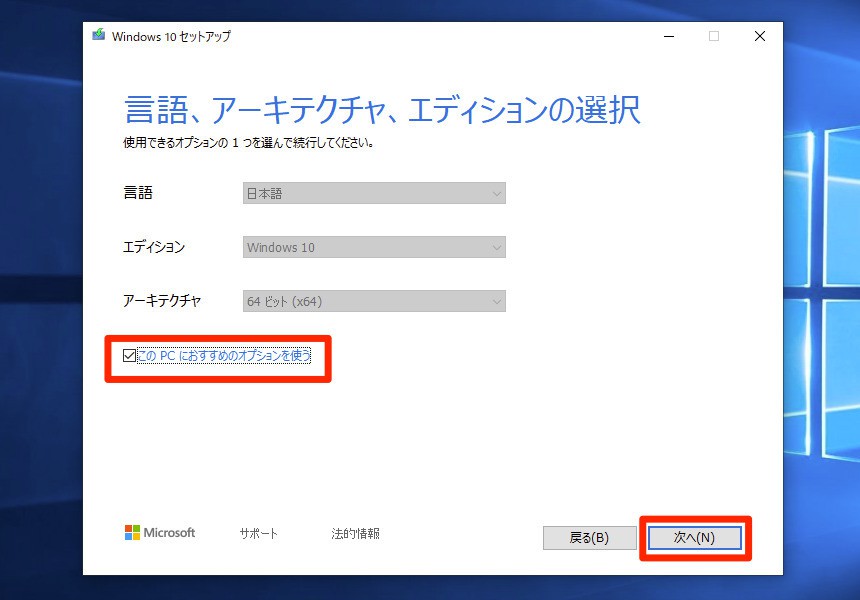Open the 法的情報 link
Image resolution: width=860 pixels, height=600 pixels.
point(355,533)
